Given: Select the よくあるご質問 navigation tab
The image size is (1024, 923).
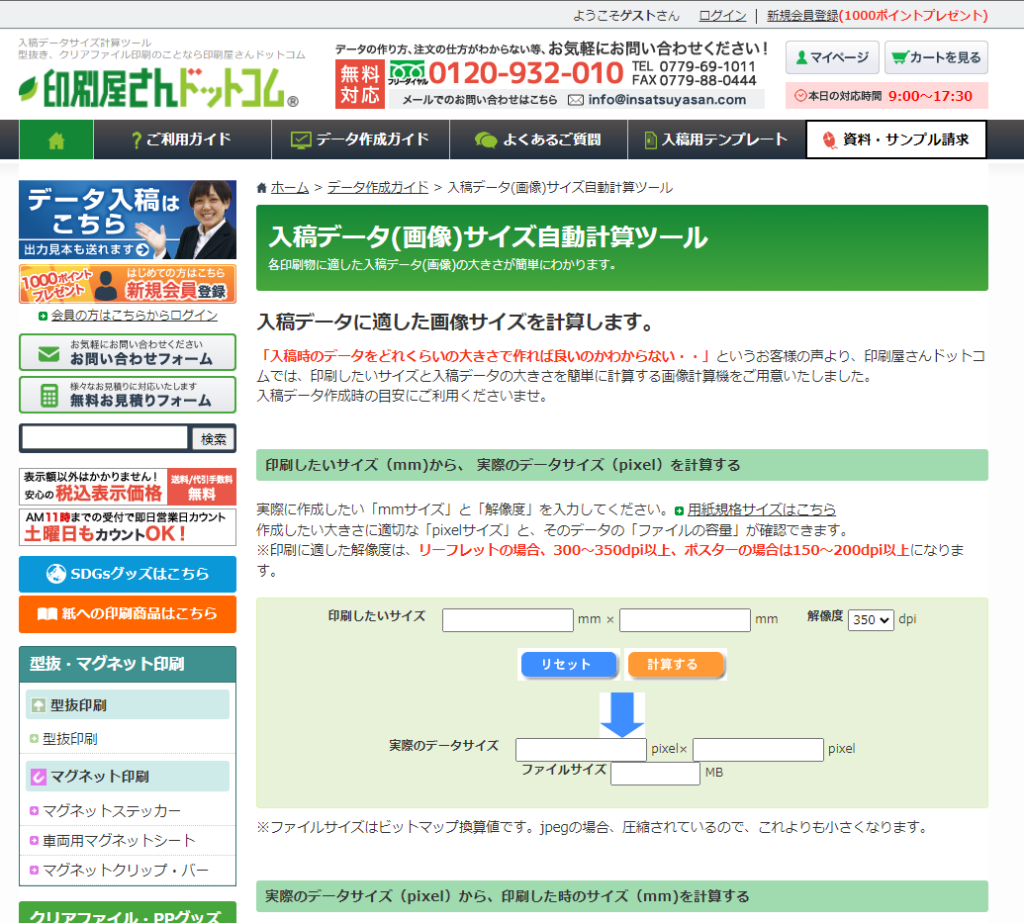Looking at the screenshot, I should 538,140.
